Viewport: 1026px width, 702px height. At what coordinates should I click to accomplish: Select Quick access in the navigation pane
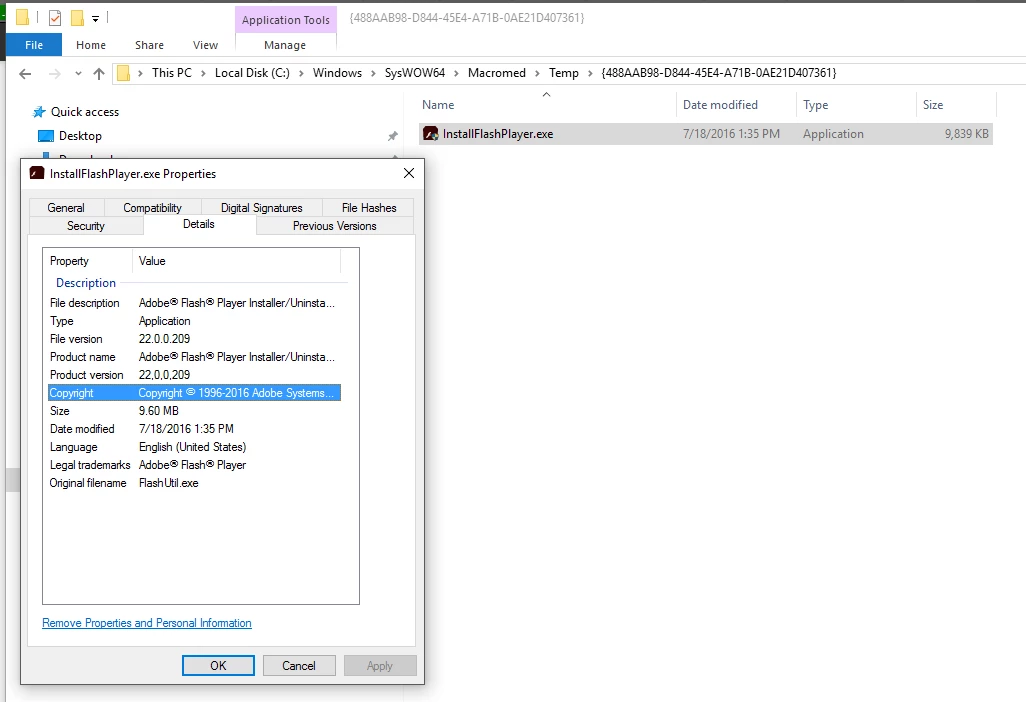pos(85,112)
